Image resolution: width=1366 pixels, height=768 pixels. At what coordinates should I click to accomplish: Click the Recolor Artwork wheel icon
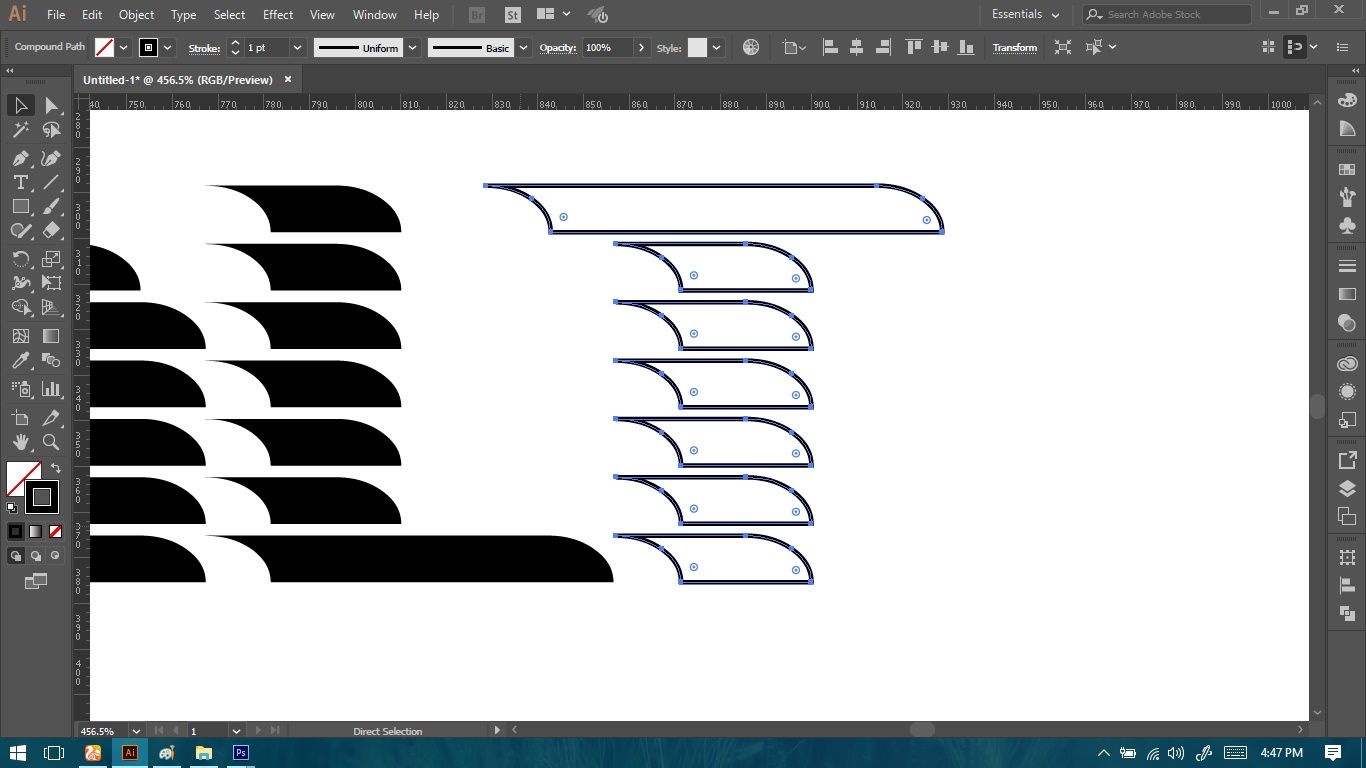(751, 47)
